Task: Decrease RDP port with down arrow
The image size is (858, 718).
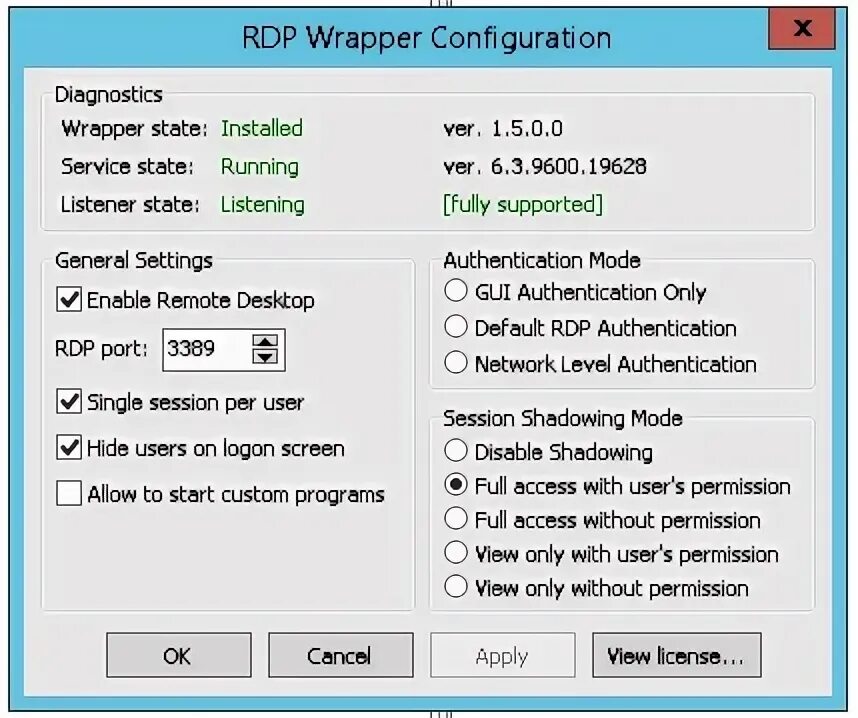Action: (265, 357)
